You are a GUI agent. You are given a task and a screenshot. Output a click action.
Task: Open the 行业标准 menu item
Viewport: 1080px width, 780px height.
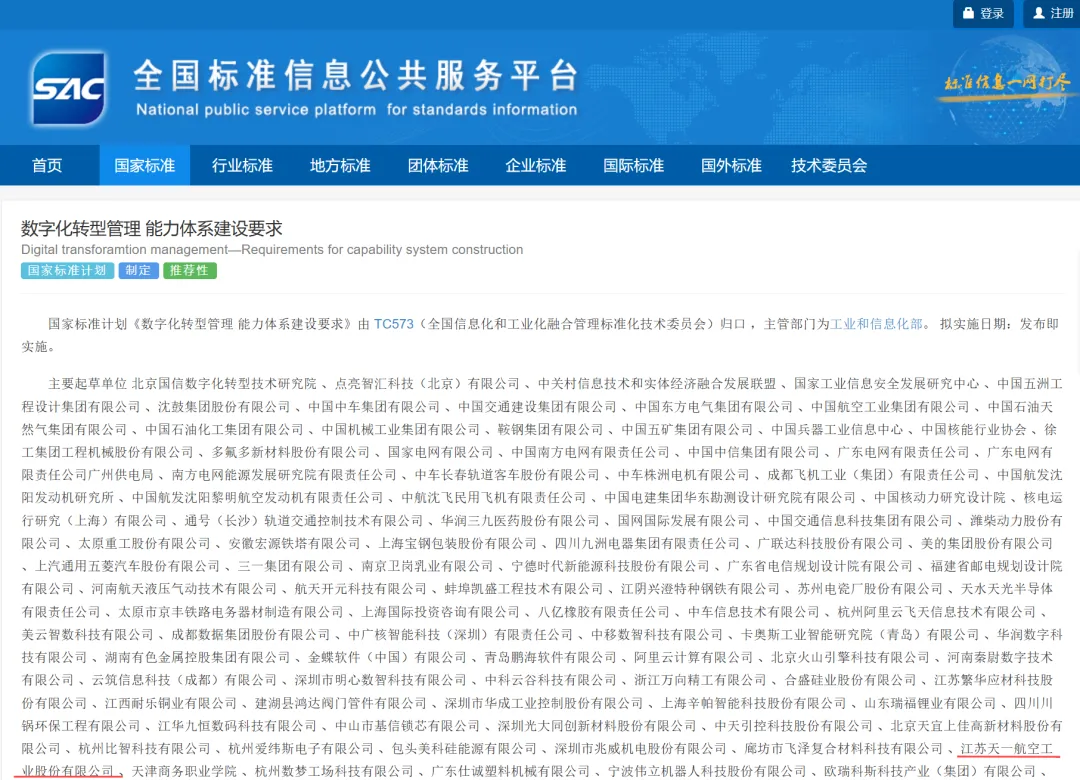coord(242,165)
